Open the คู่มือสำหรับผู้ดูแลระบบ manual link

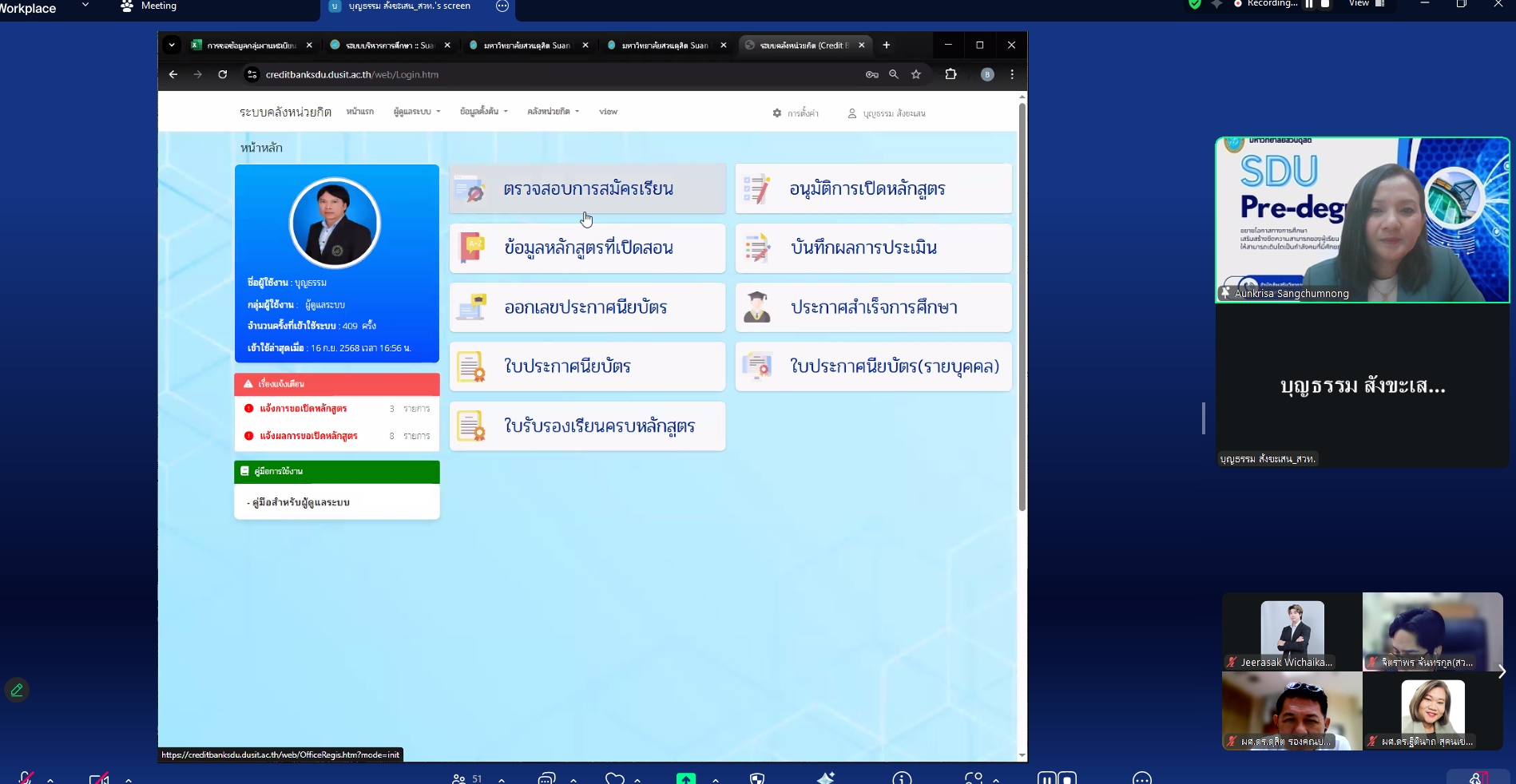click(x=300, y=503)
